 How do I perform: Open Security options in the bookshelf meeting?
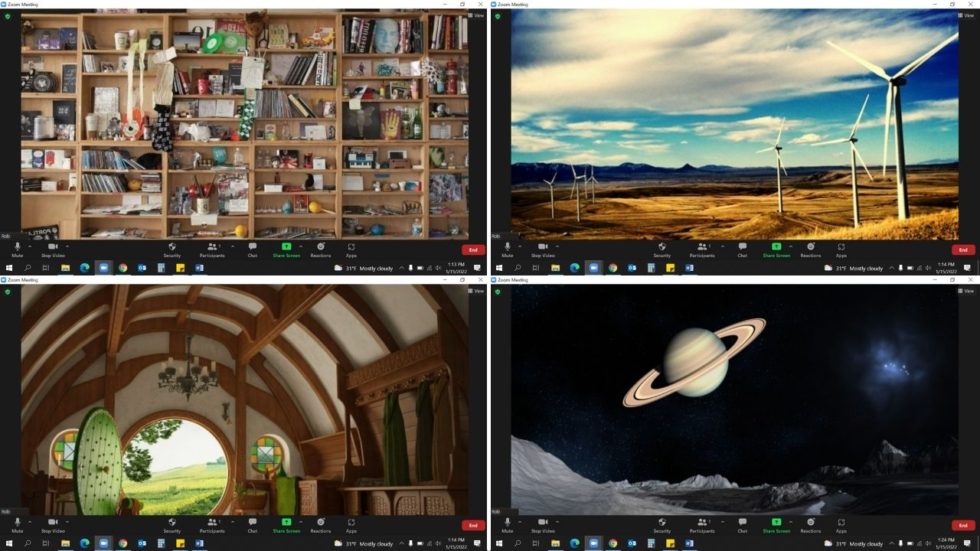172,248
